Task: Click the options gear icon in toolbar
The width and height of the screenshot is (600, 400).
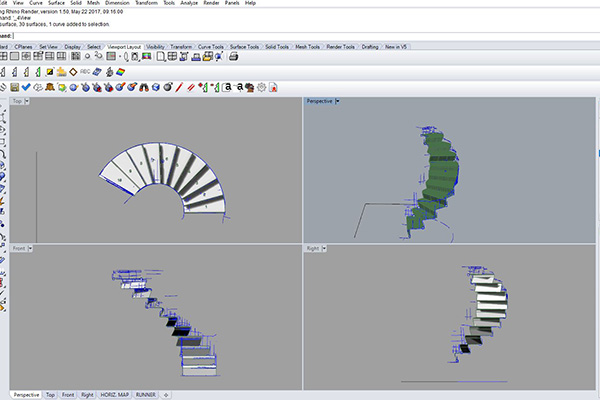Action: click(x=261, y=87)
